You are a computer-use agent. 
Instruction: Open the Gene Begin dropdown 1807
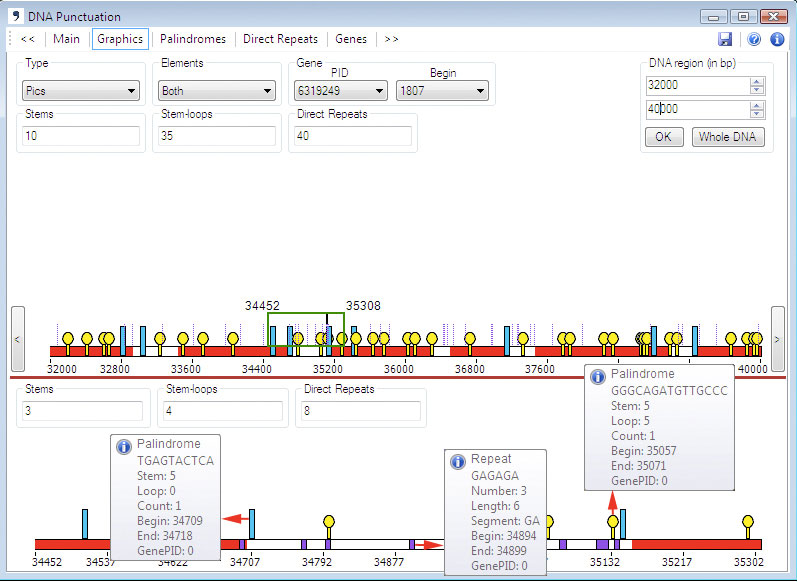(442, 91)
